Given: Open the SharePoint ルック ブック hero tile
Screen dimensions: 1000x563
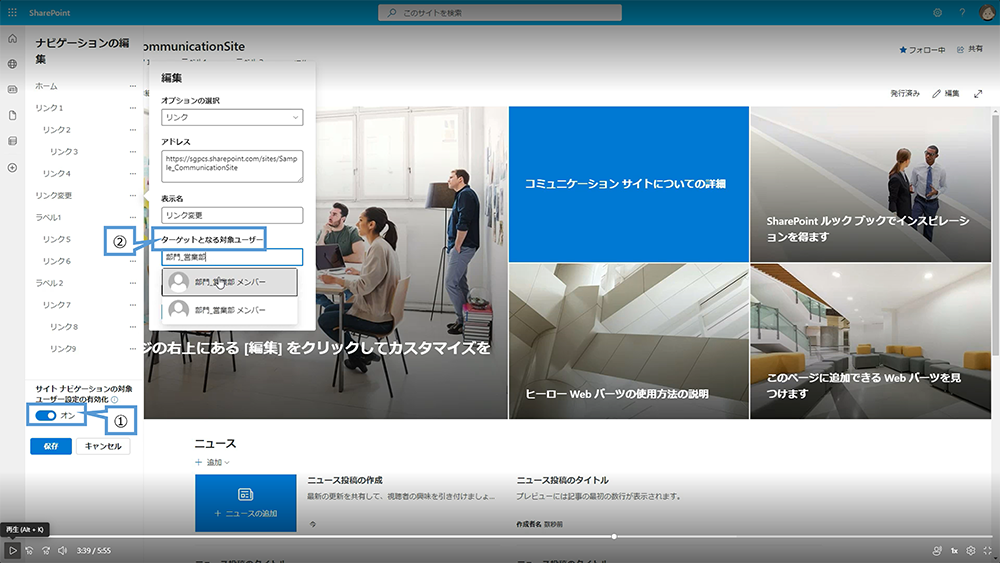Looking at the screenshot, I should pyautogui.click(x=871, y=184).
